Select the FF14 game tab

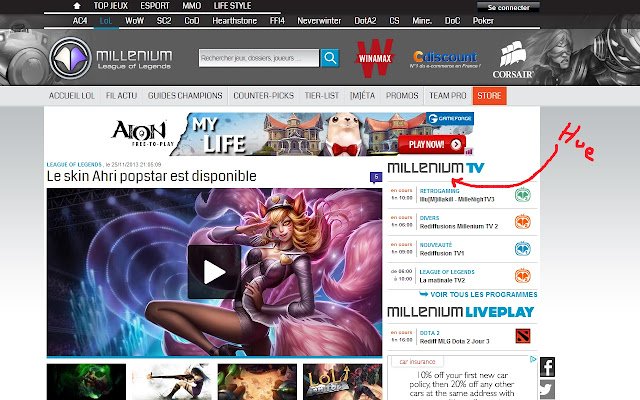(x=277, y=21)
